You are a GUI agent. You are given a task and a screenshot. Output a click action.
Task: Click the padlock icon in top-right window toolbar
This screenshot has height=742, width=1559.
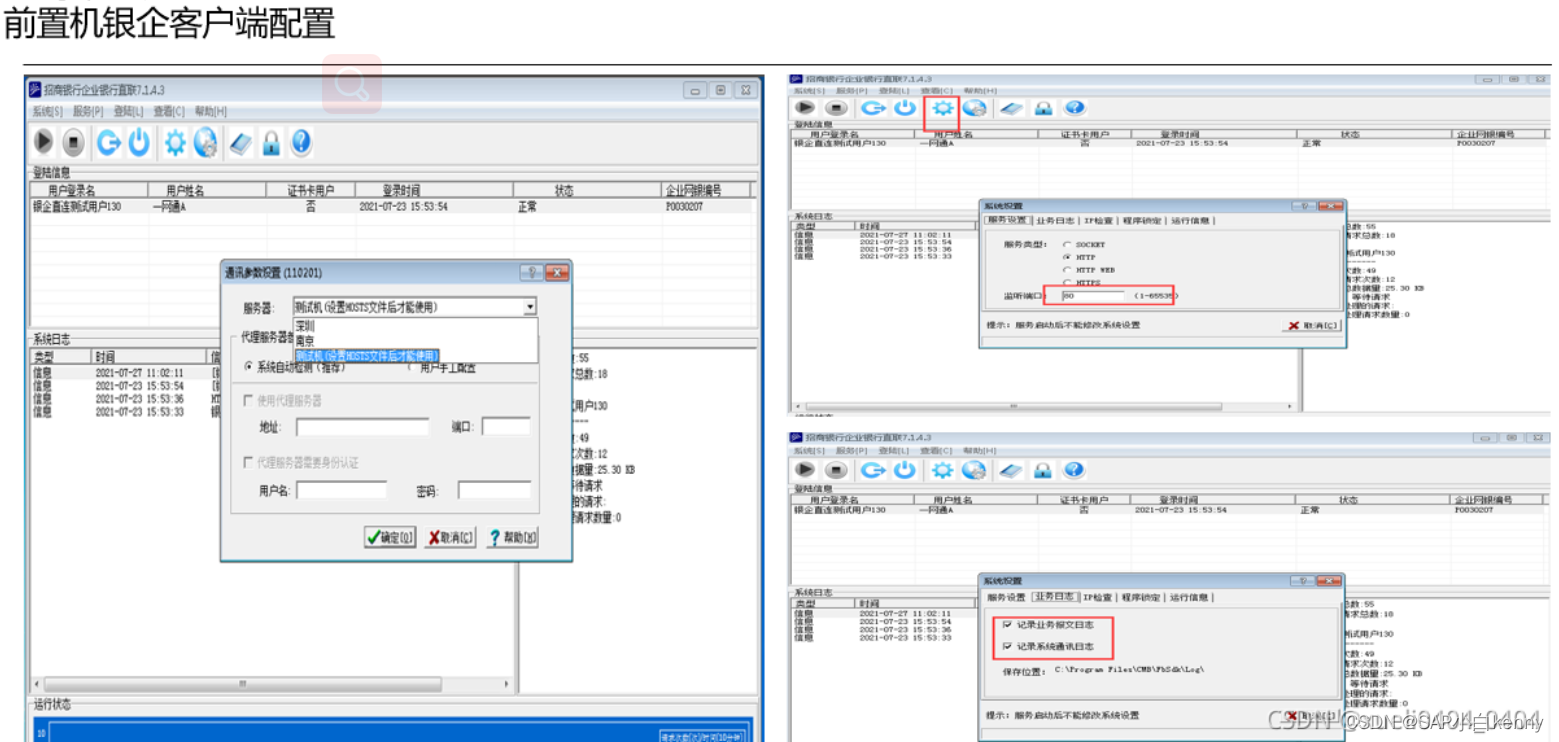(1043, 108)
